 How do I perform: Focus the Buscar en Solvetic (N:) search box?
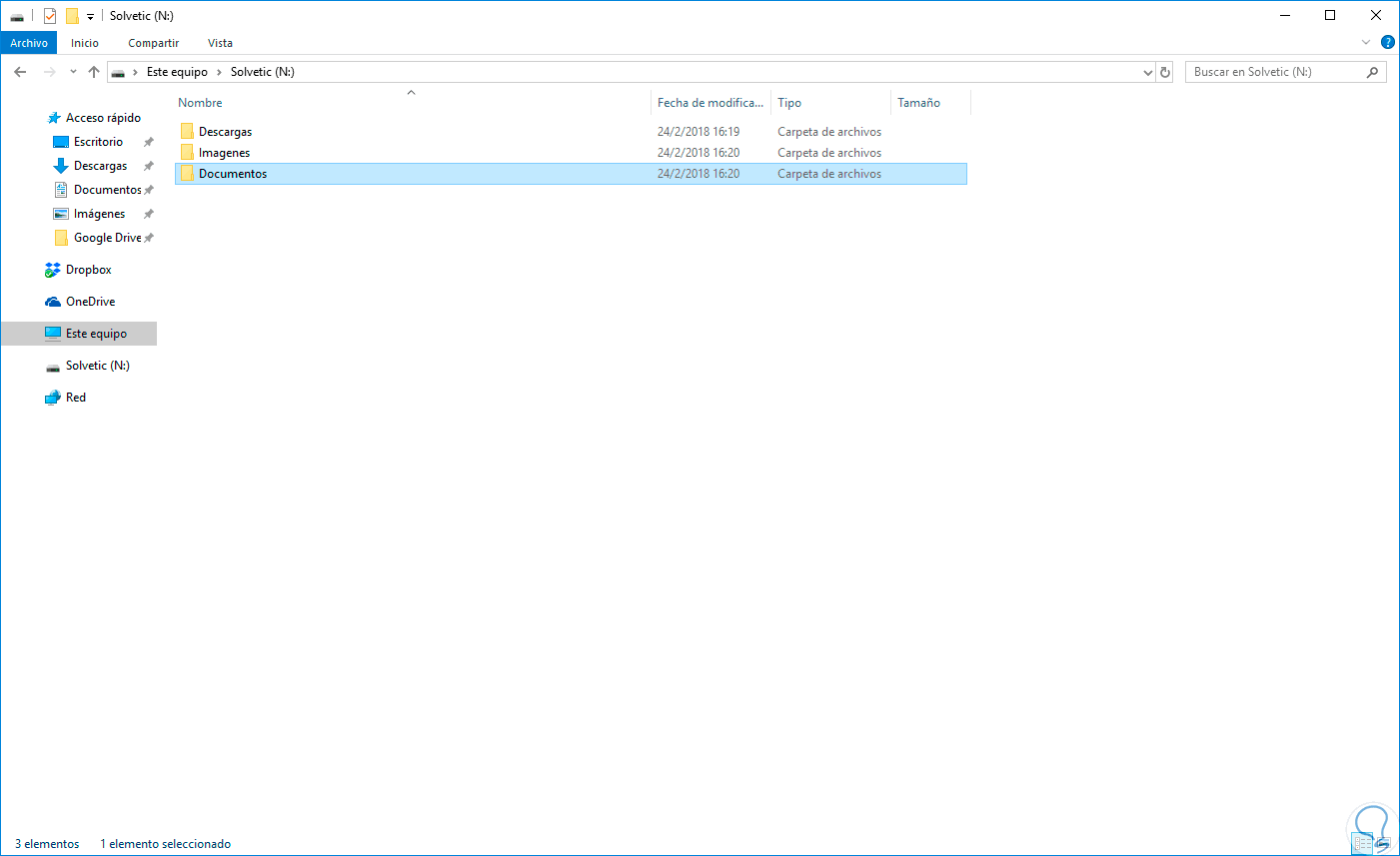tap(1276, 72)
